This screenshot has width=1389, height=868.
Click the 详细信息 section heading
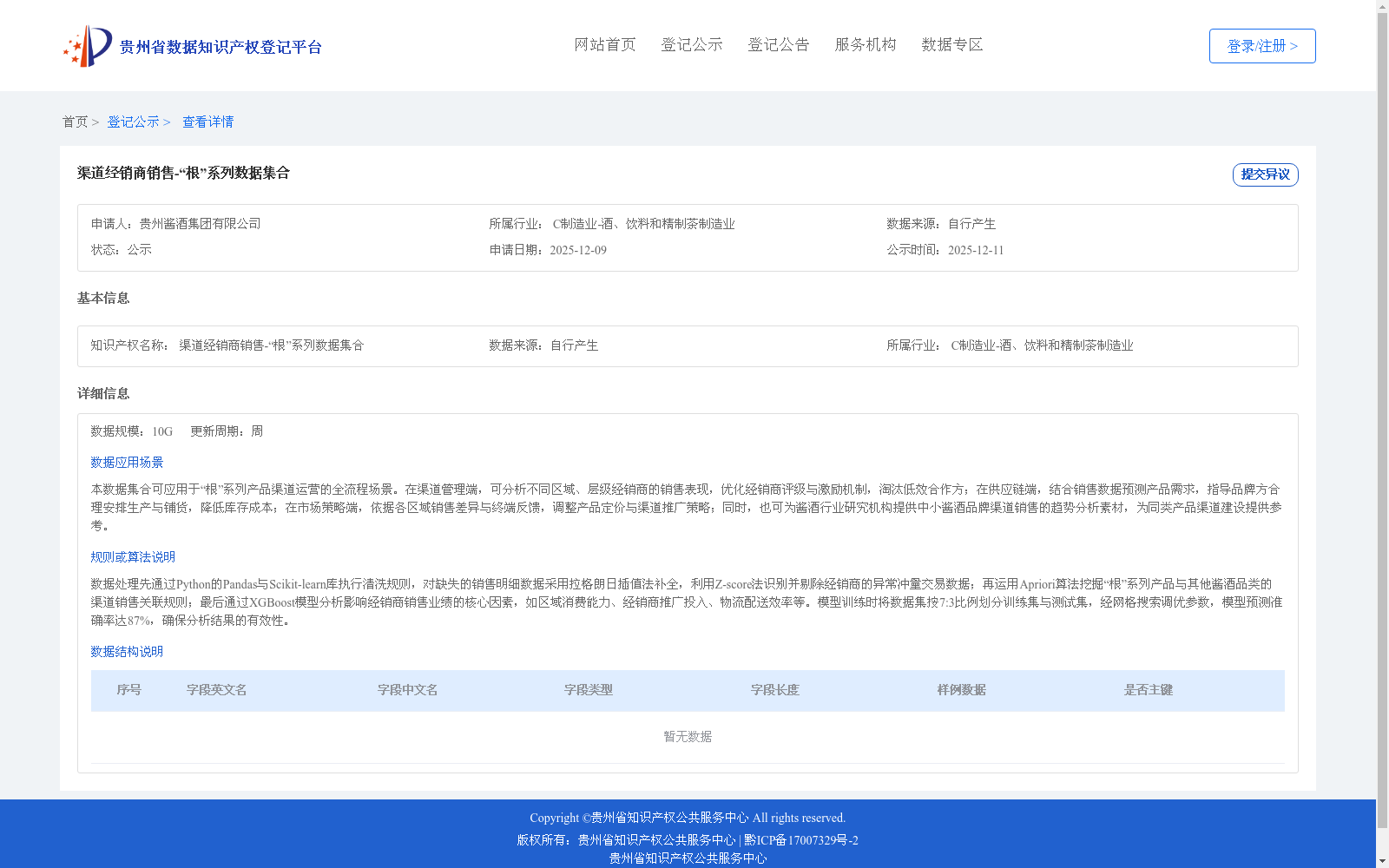103,394
